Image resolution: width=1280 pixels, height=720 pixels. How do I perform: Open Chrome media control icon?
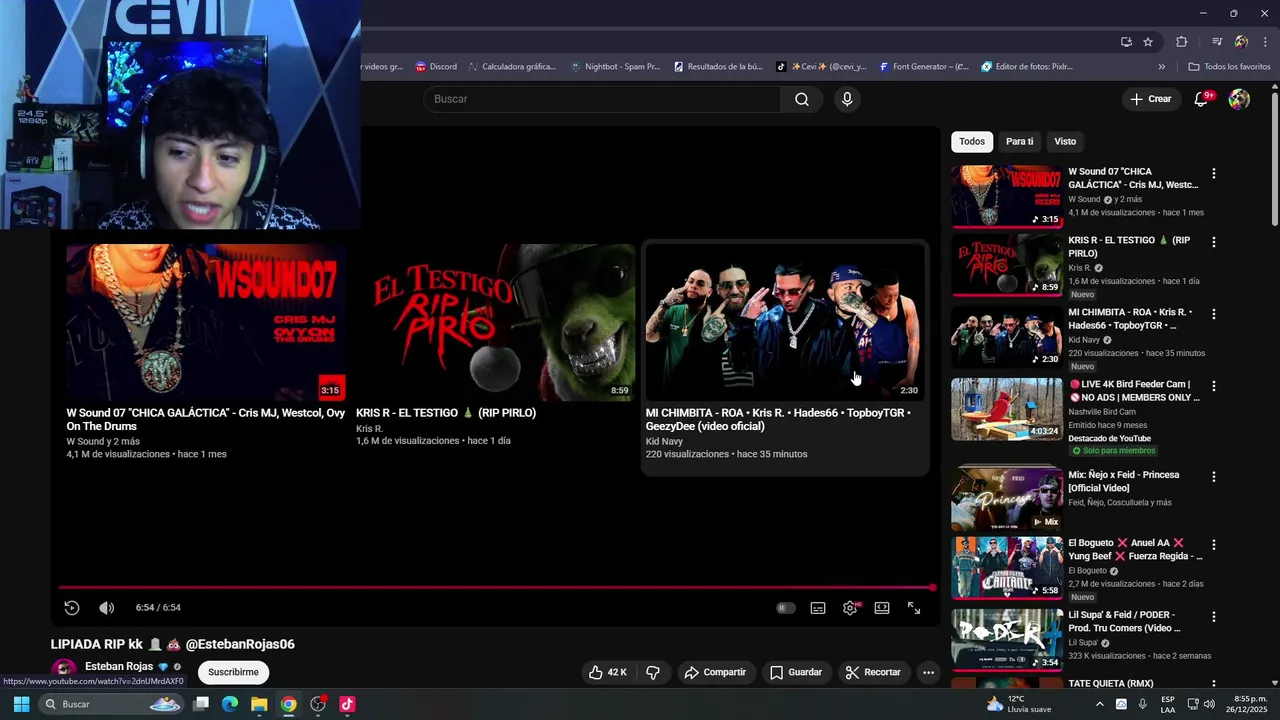(1217, 42)
